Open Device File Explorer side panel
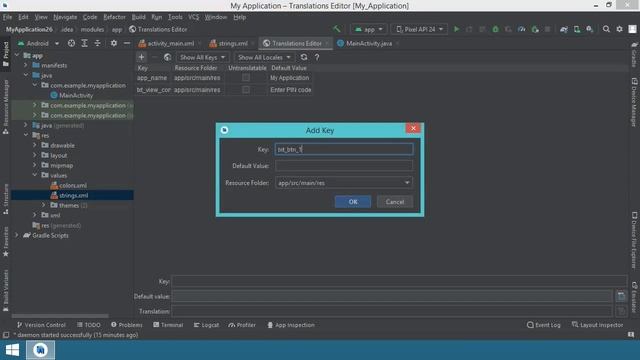 [634, 240]
